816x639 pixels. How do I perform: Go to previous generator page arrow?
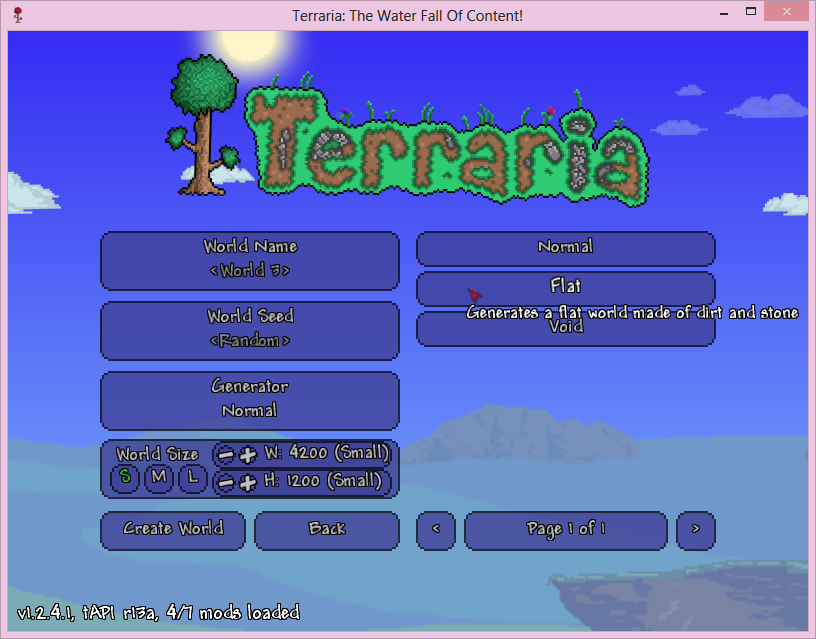[436, 530]
